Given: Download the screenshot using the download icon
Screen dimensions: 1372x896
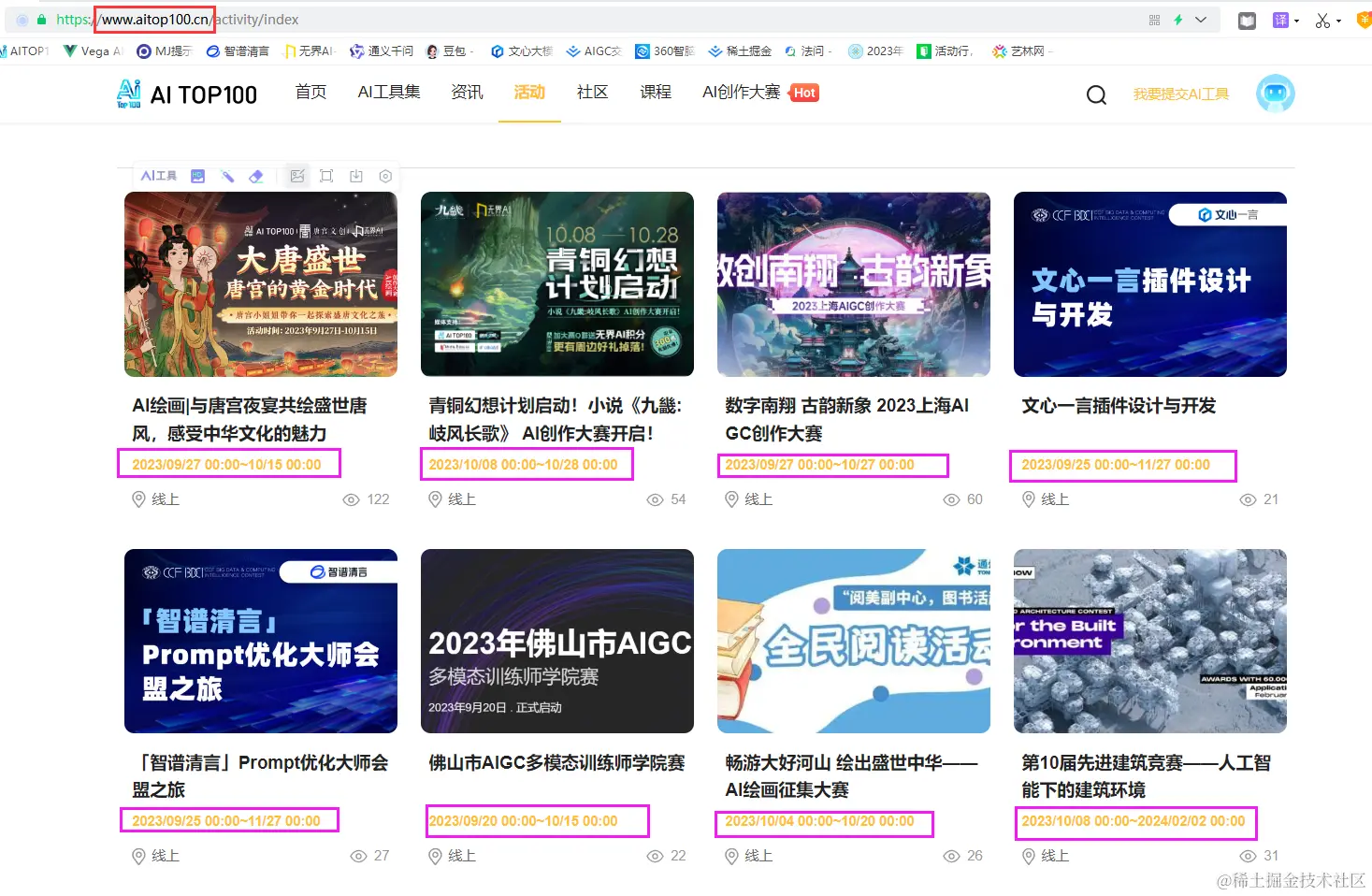Looking at the screenshot, I should pos(355,175).
